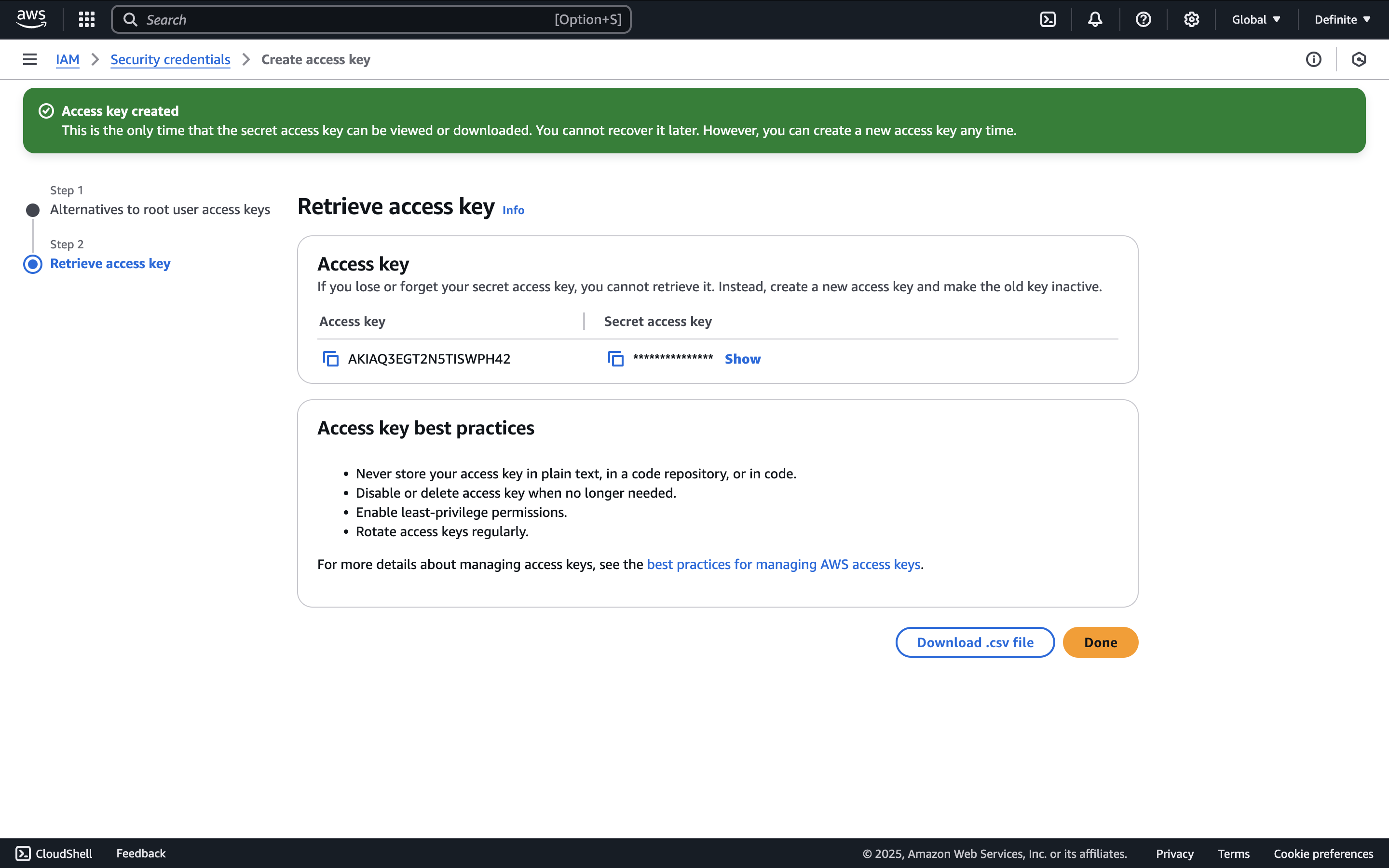Click Download .csv file button
1389x868 pixels.
[x=975, y=642]
